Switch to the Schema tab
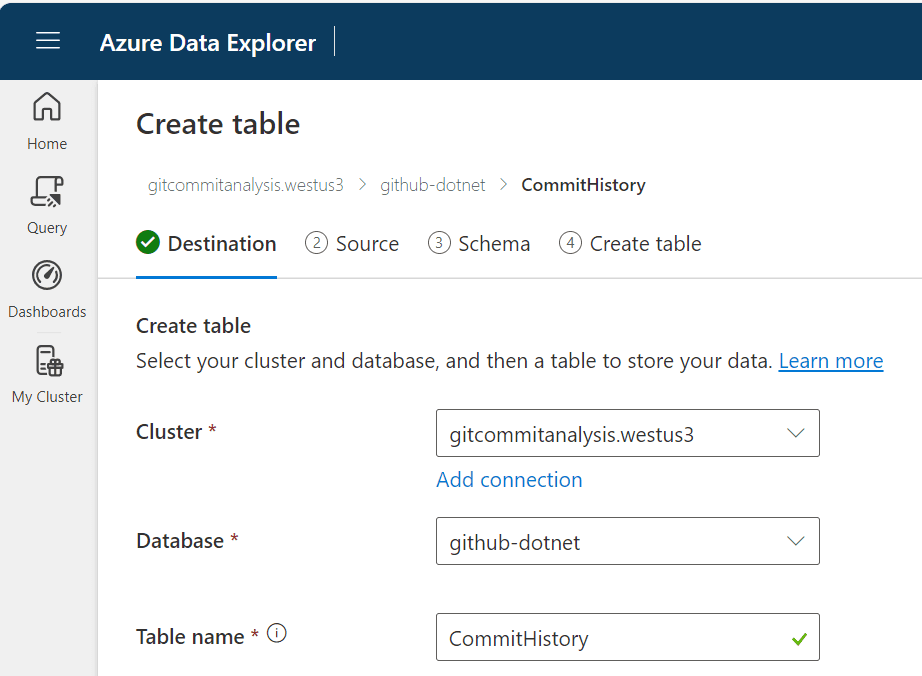This screenshot has width=922, height=676. 493,244
